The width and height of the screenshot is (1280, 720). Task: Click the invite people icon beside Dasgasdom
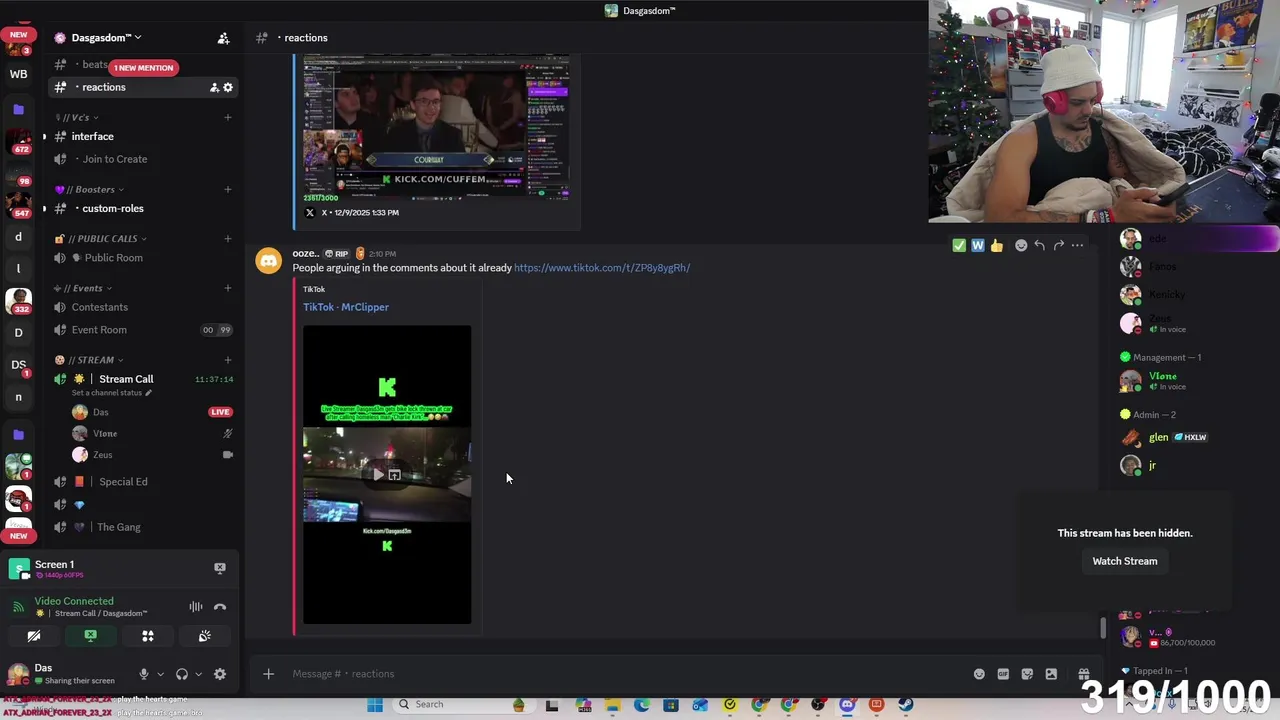(223, 38)
